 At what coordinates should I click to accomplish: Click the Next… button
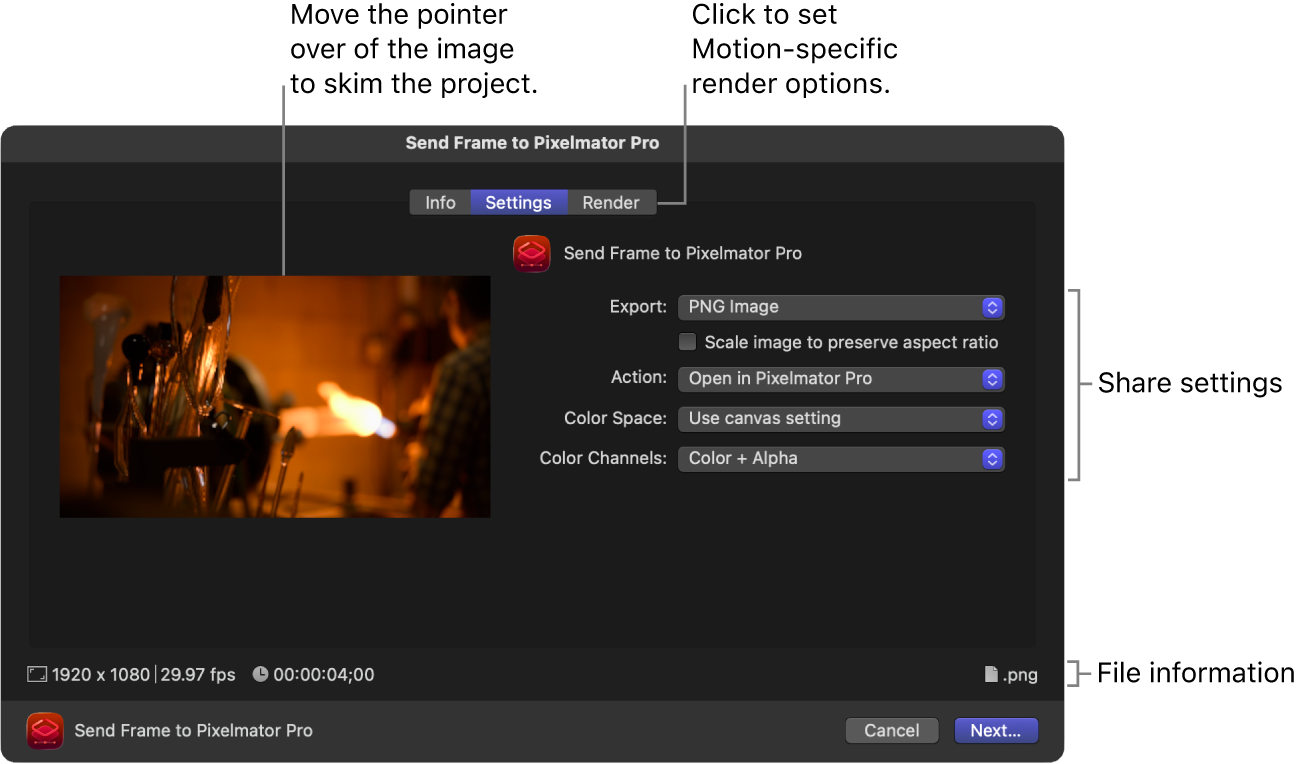pyautogui.click(x=996, y=731)
